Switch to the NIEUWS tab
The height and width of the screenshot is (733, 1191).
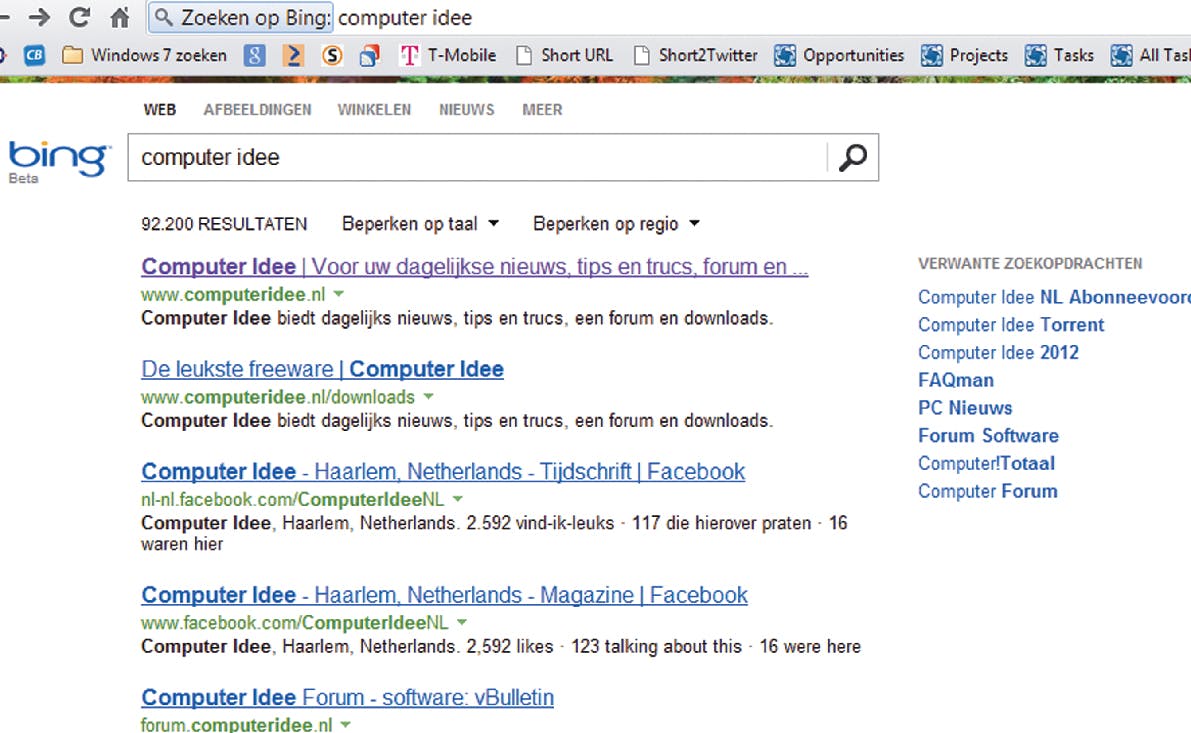tap(466, 110)
